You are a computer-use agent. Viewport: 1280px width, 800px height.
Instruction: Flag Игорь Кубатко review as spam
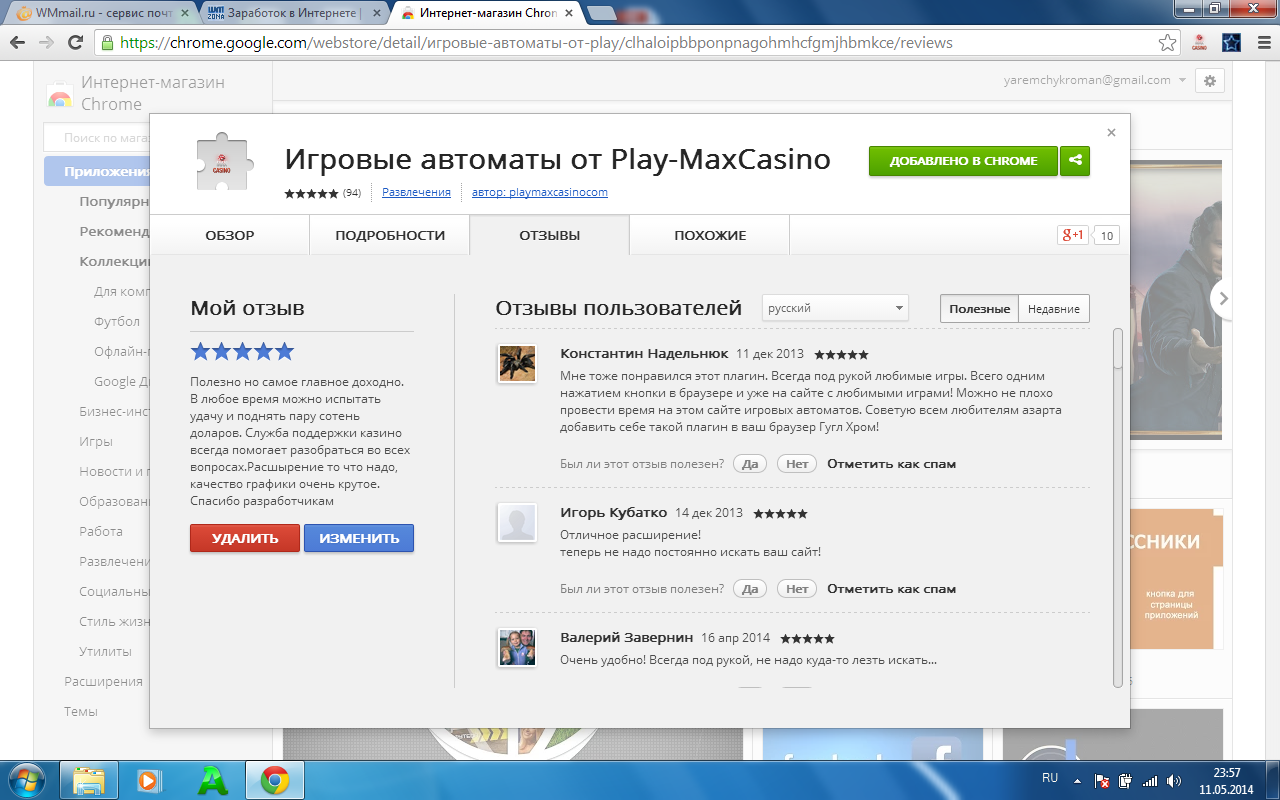click(x=891, y=589)
